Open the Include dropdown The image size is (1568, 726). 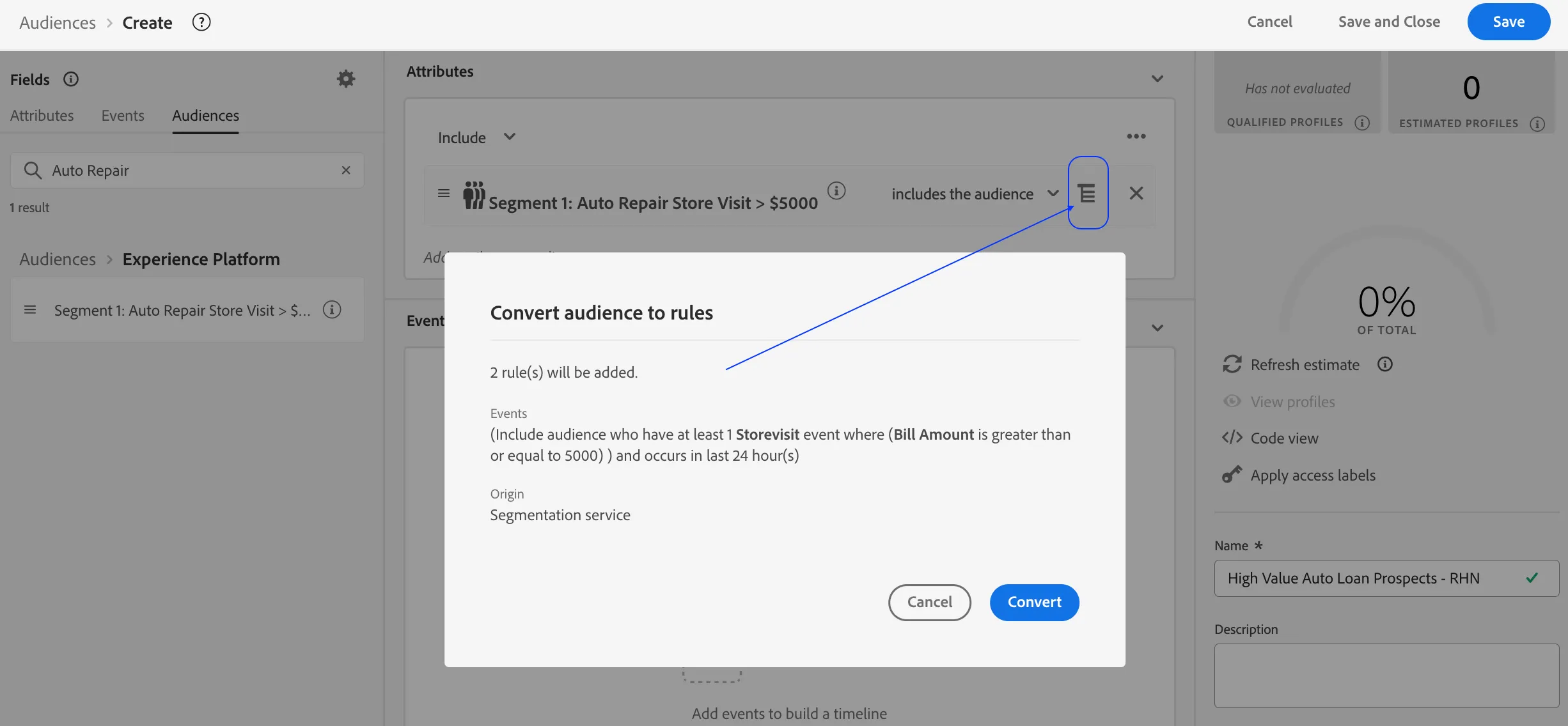[477, 137]
